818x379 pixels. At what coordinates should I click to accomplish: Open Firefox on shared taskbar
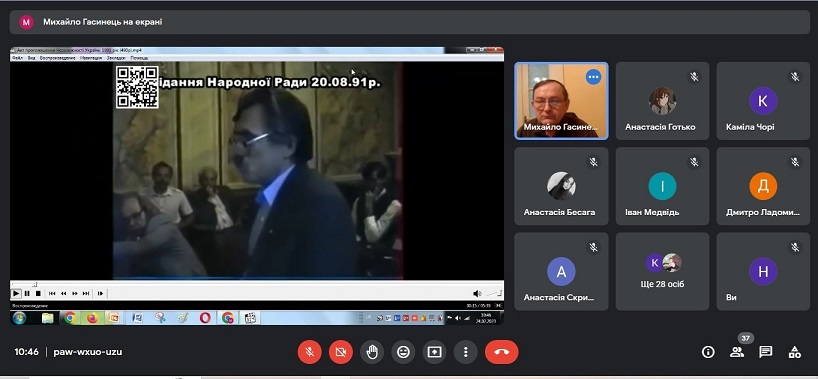[92, 318]
